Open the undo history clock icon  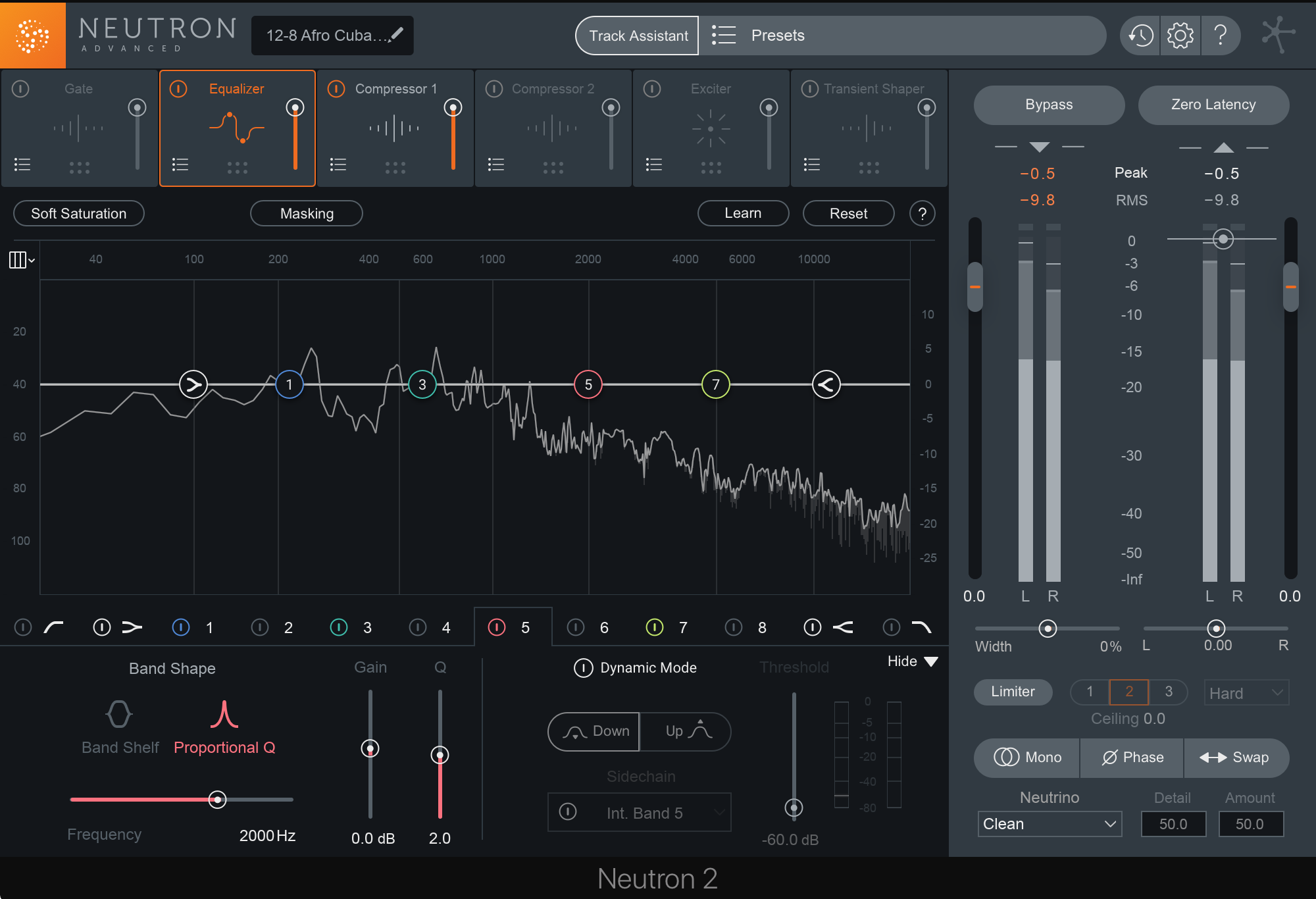click(x=1140, y=36)
